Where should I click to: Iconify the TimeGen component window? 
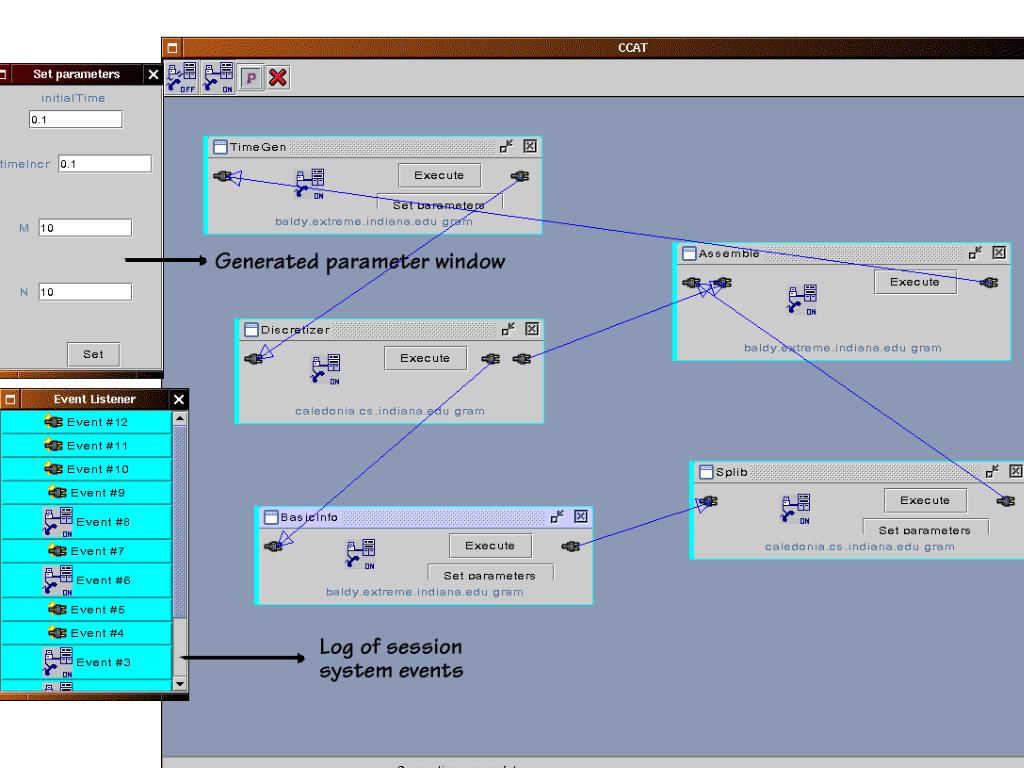pos(506,146)
